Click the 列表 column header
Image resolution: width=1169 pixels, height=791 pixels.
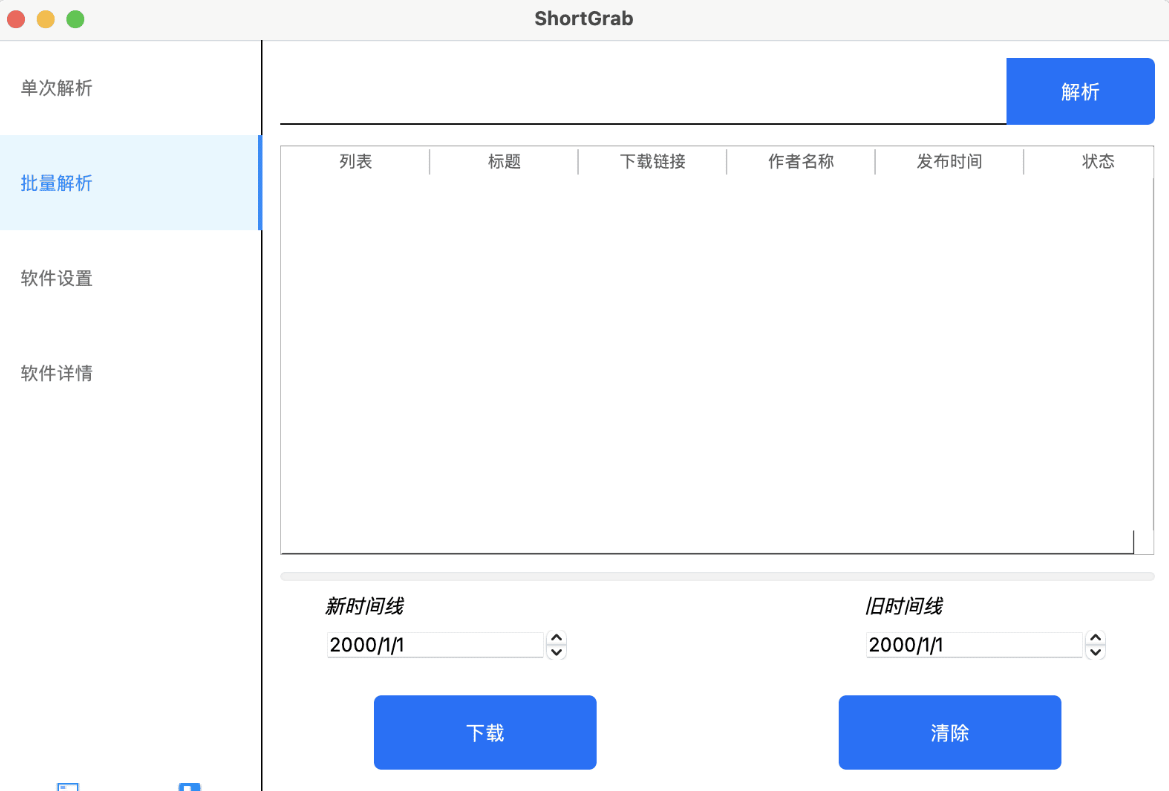(x=355, y=162)
